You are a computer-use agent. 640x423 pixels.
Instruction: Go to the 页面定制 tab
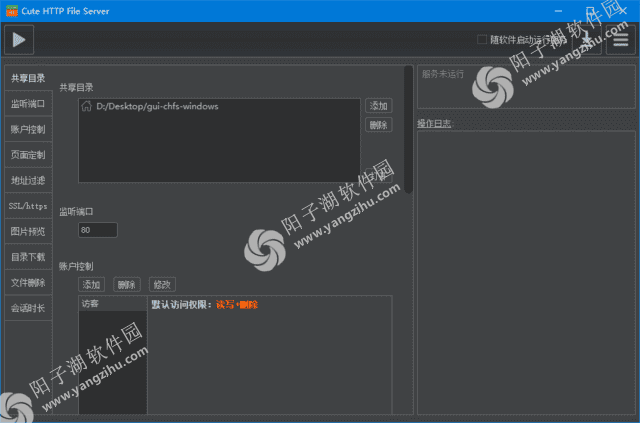coord(28,155)
